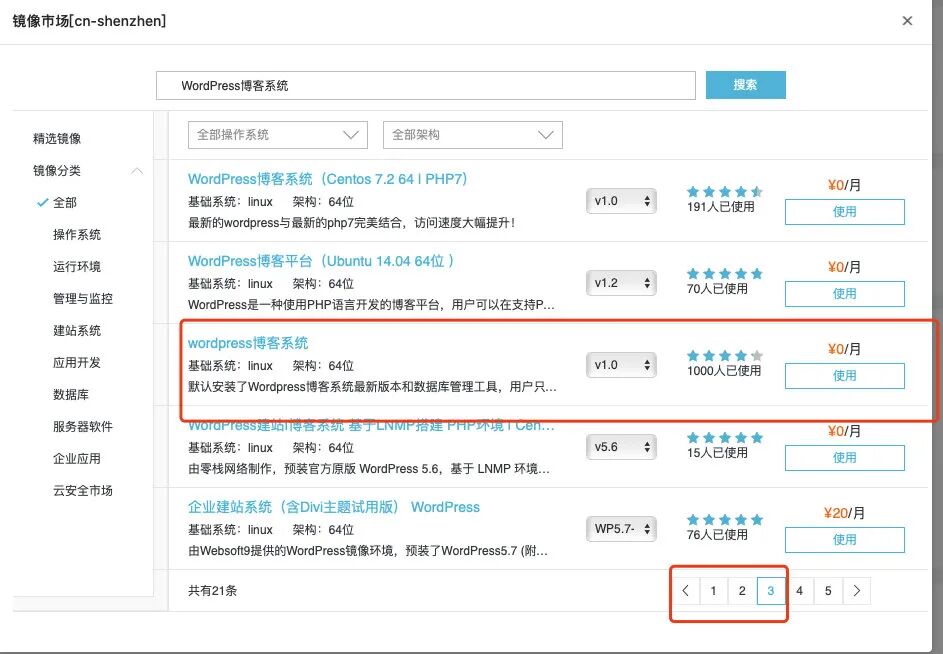This screenshot has width=943, height=654.
Task: Click the ¥20/月 price text
Action: 844,513
